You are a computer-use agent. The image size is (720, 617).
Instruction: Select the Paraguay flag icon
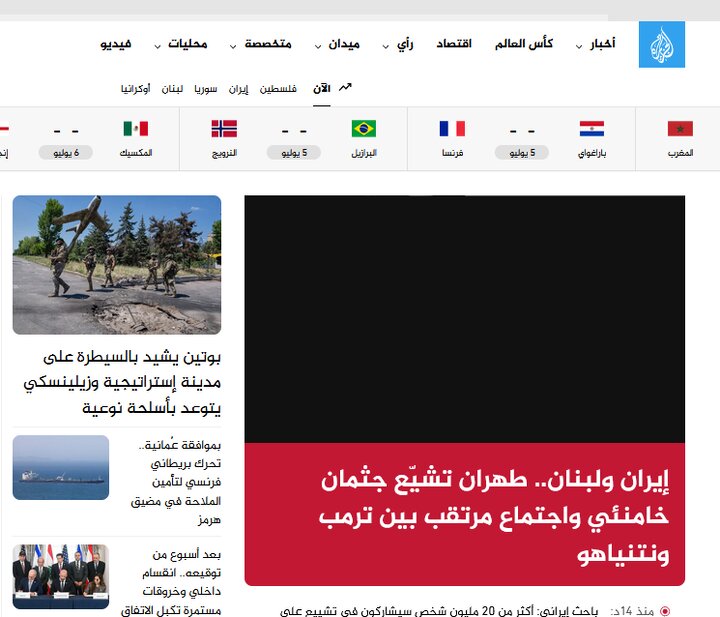tap(591, 129)
